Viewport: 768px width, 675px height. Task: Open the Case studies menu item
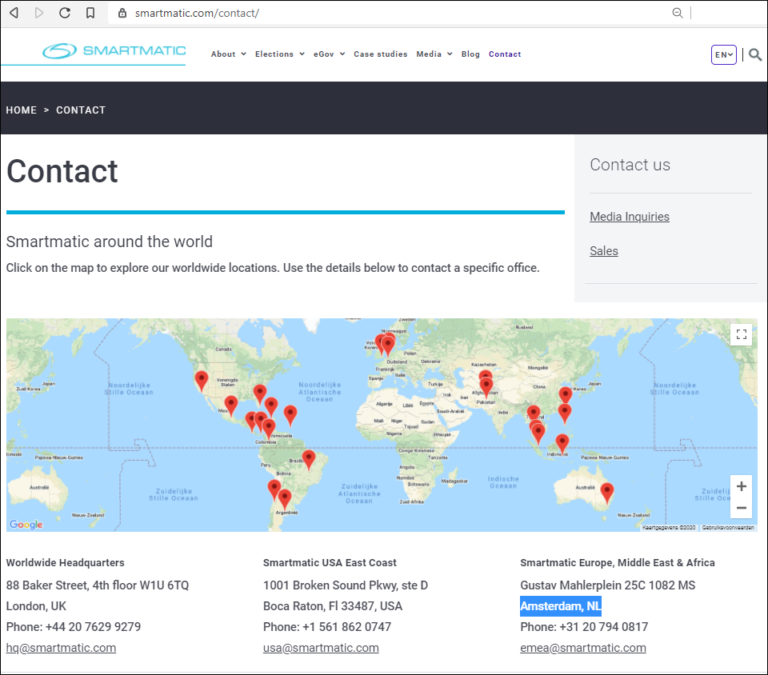point(380,54)
